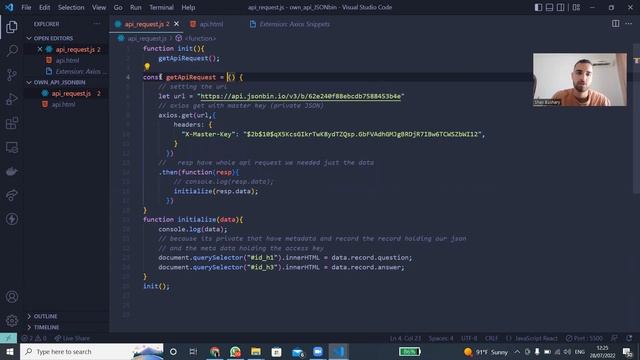The width and height of the screenshot is (640, 360).
Task: Open the Accounts menu in activity bar
Action: [x=12, y=297]
